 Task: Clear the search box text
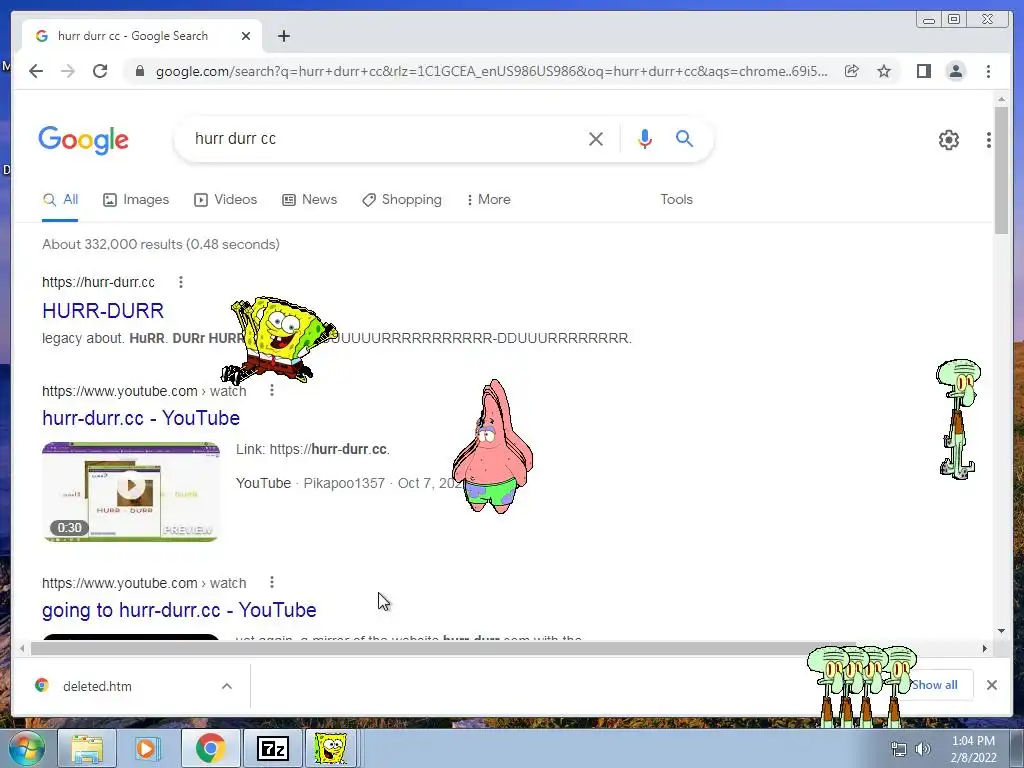coord(596,139)
